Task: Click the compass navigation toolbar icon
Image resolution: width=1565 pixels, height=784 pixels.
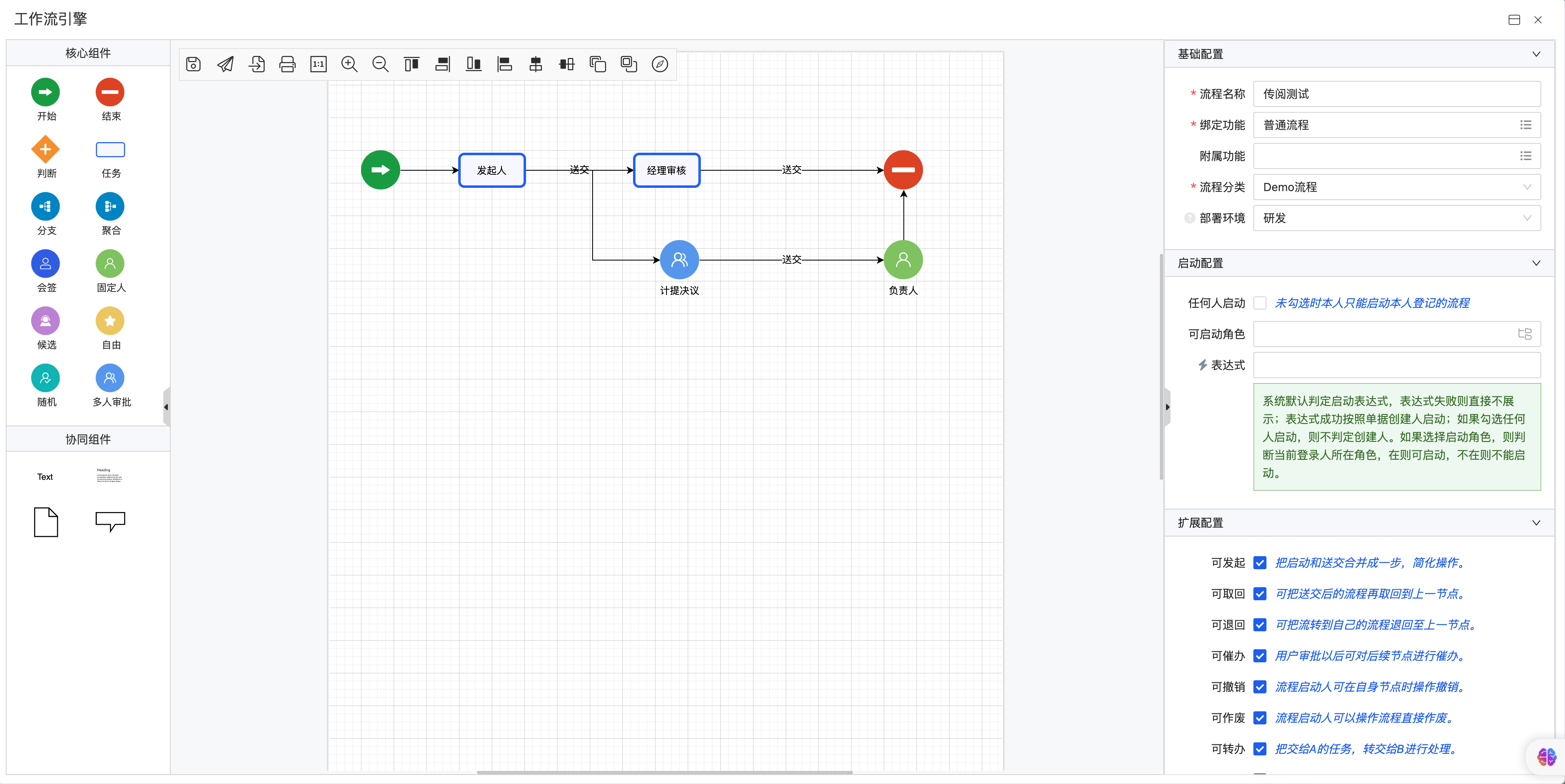Action: click(x=660, y=64)
